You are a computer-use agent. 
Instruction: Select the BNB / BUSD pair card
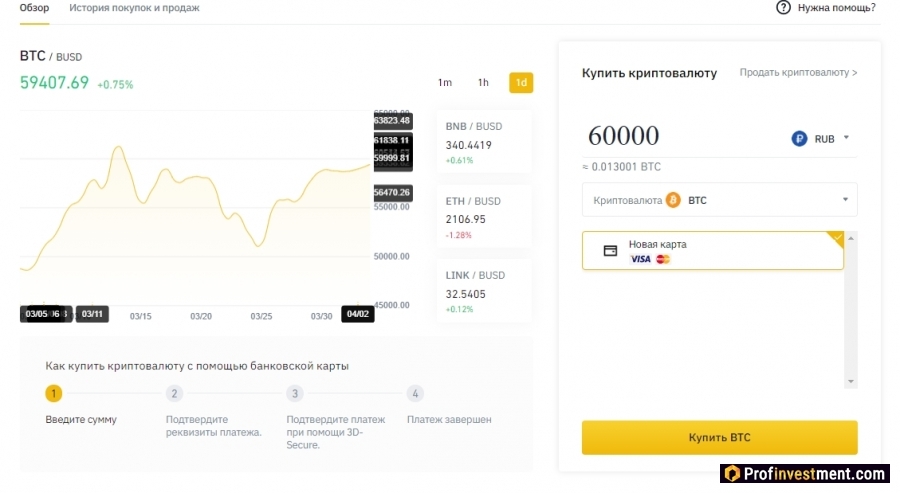click(484, 143)
